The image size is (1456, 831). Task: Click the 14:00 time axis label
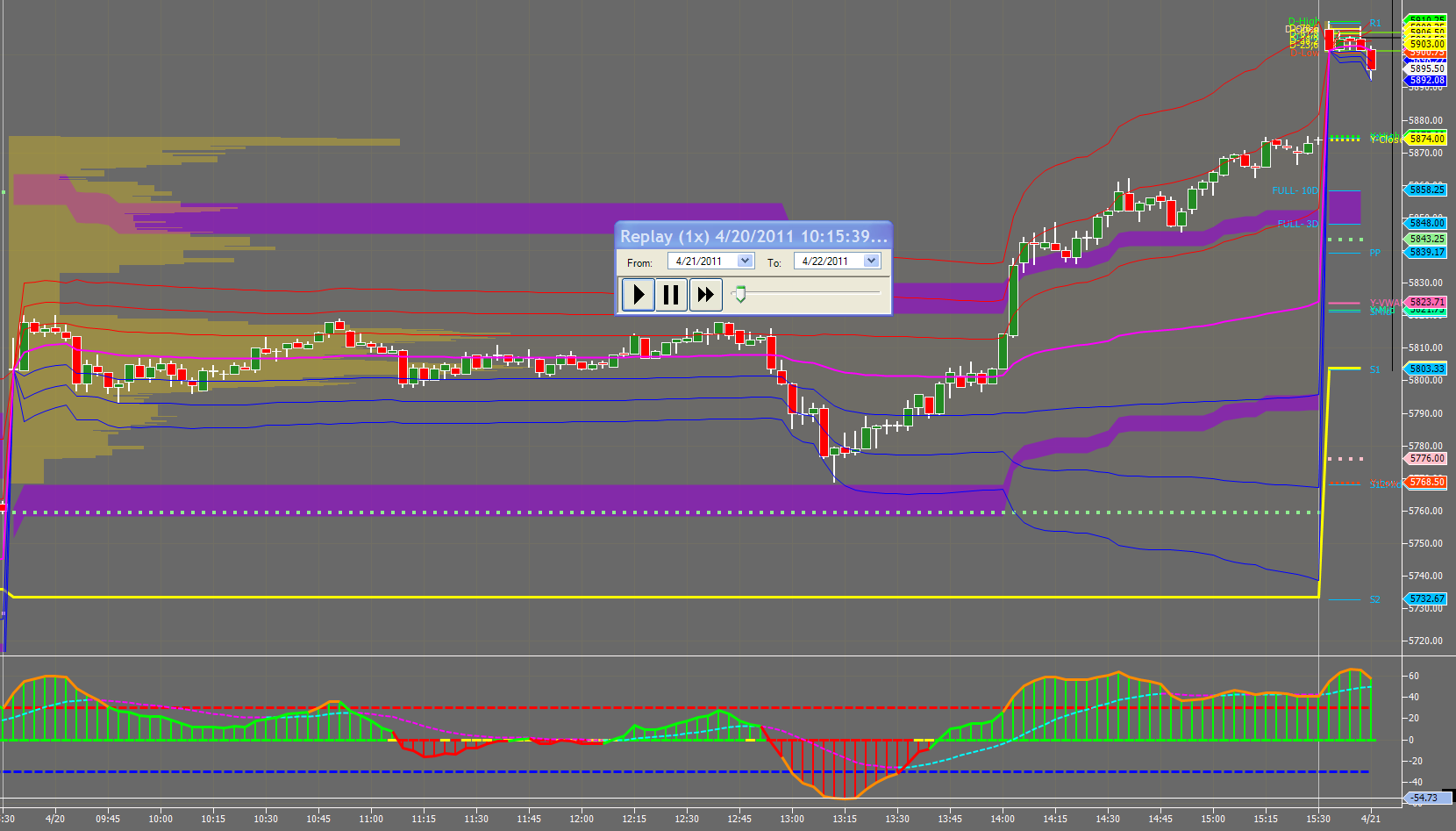tap(1003, 819)
